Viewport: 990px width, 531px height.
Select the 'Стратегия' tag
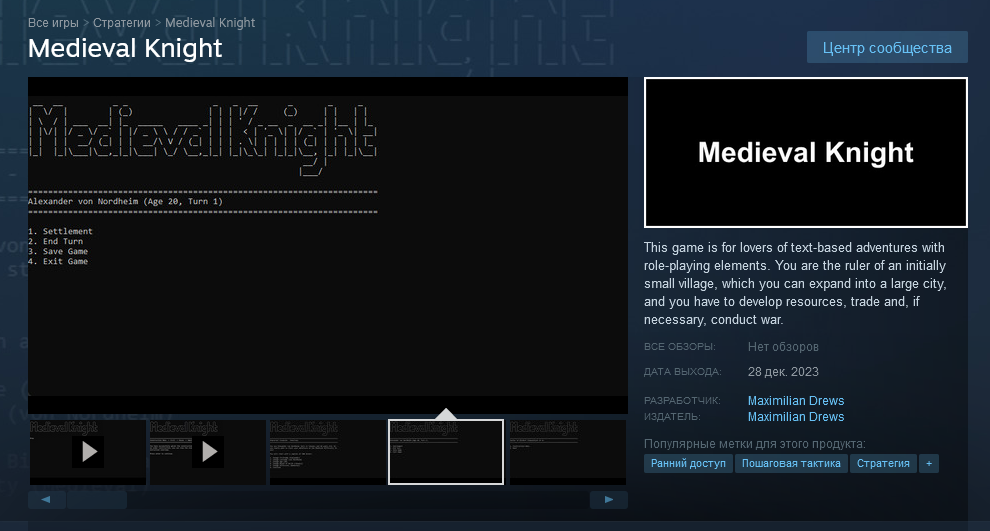883,463
